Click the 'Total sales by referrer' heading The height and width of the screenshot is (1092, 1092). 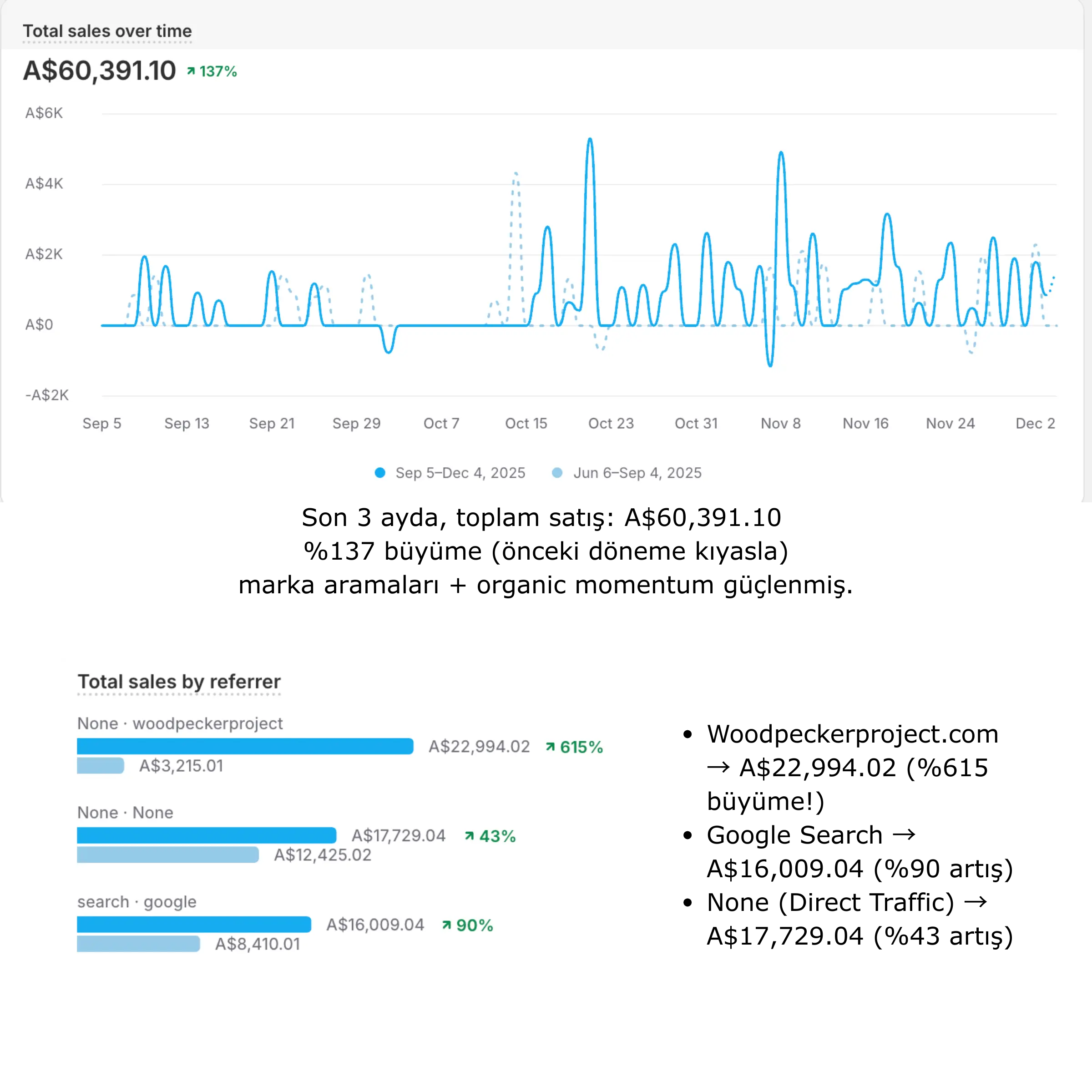point(179,682)
